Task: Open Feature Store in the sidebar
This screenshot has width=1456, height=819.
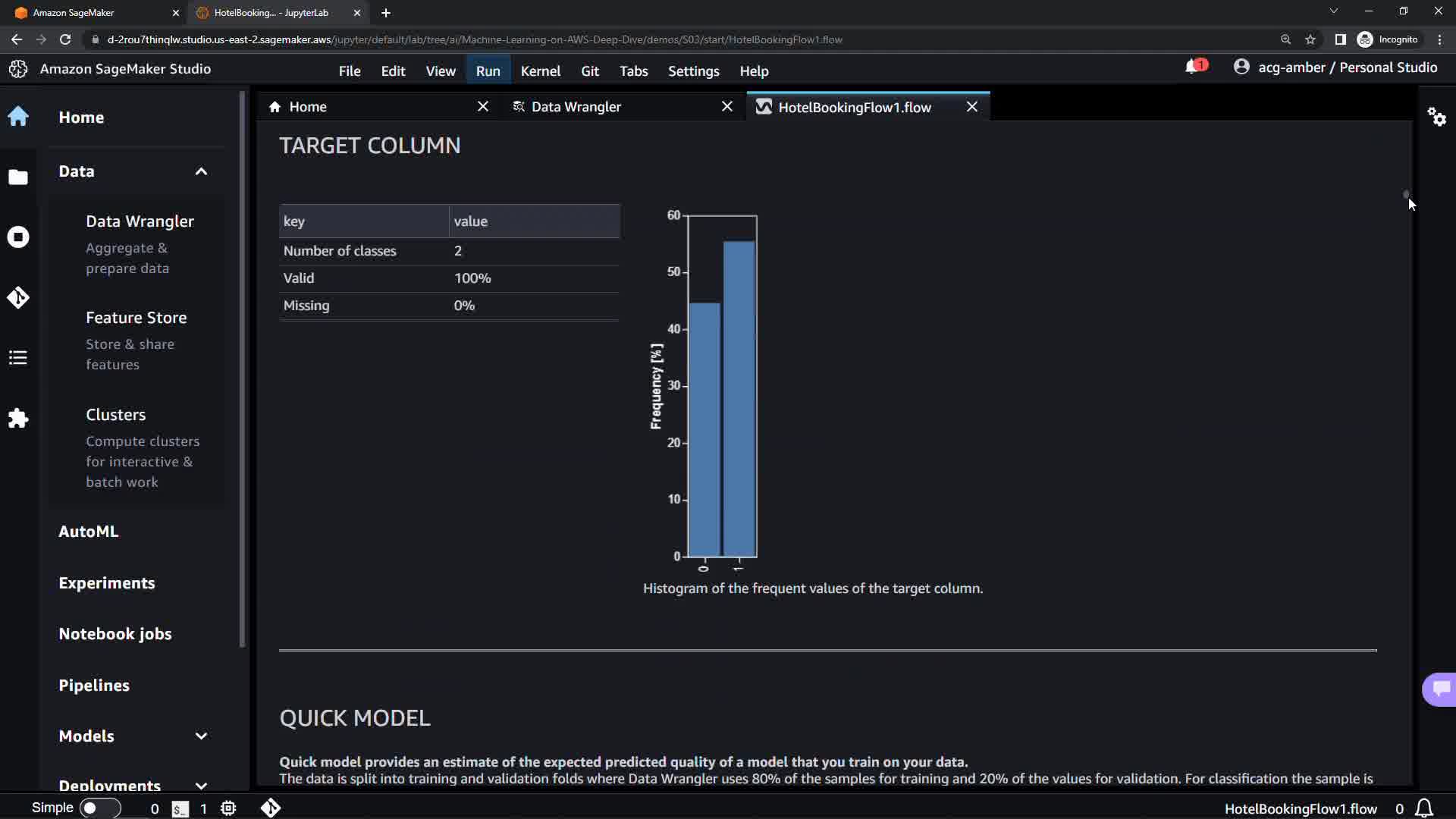Action: click(x=136, y=318)
